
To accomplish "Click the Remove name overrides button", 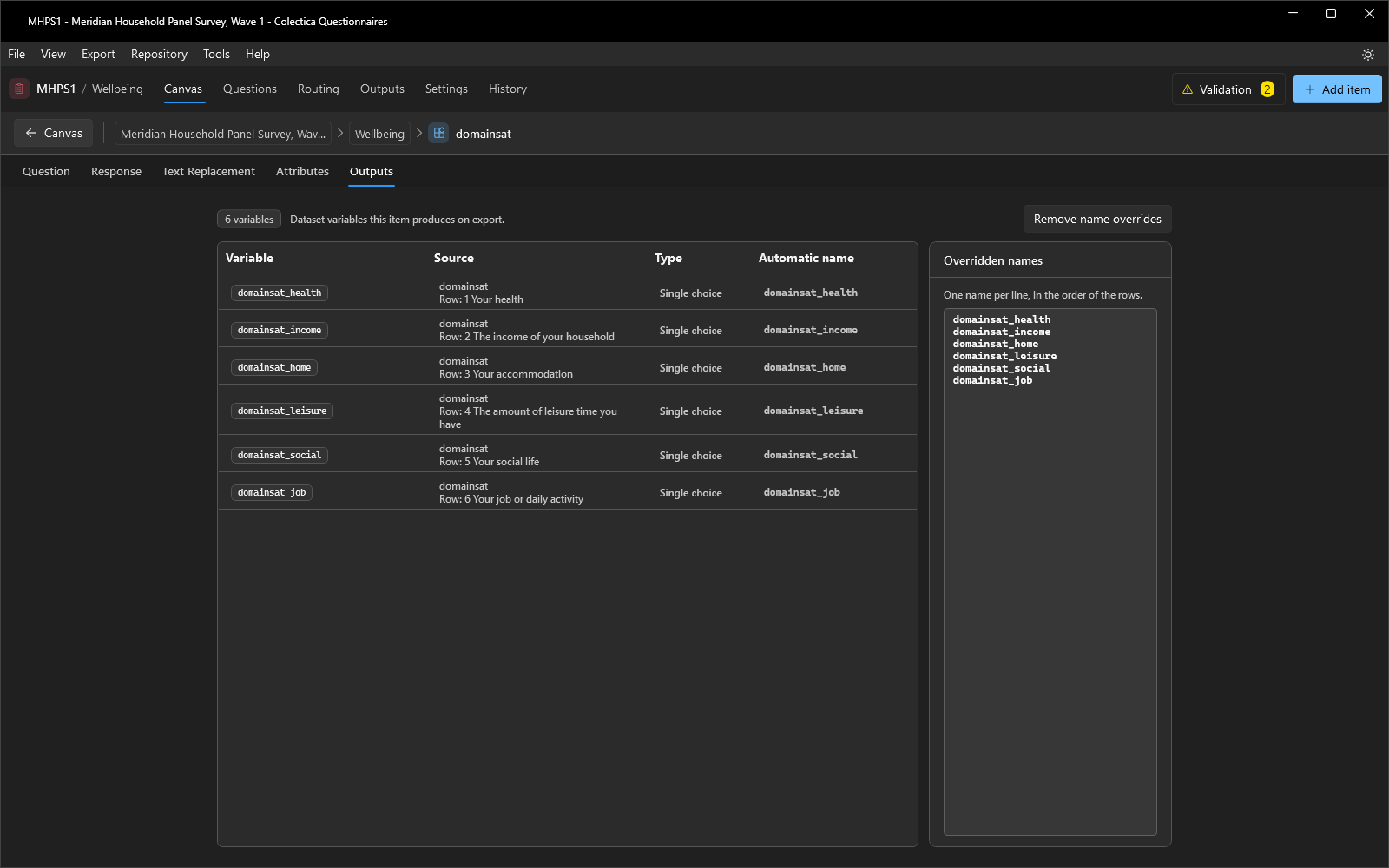I will (x=1097, y=219).
